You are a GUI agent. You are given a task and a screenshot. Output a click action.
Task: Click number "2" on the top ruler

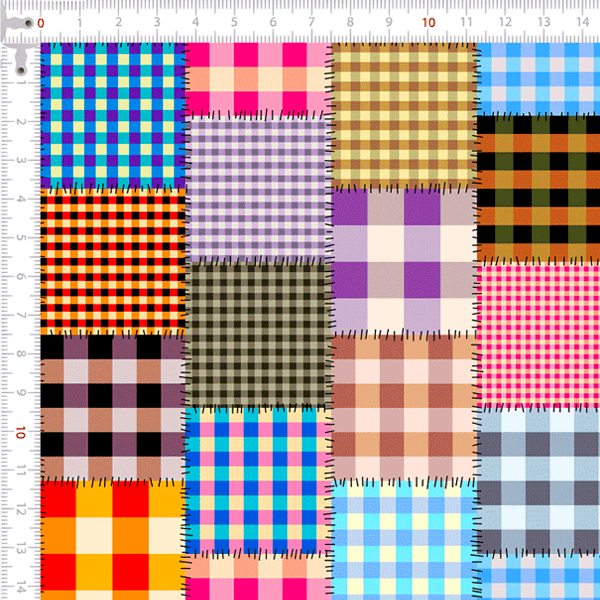click(119, 22)
